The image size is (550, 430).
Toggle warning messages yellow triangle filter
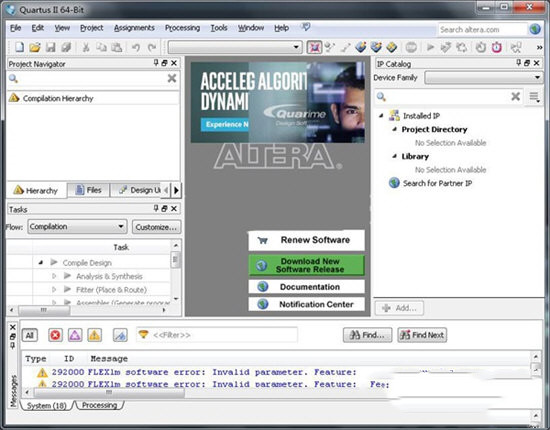pyautogui.click(x=94, y=335)
